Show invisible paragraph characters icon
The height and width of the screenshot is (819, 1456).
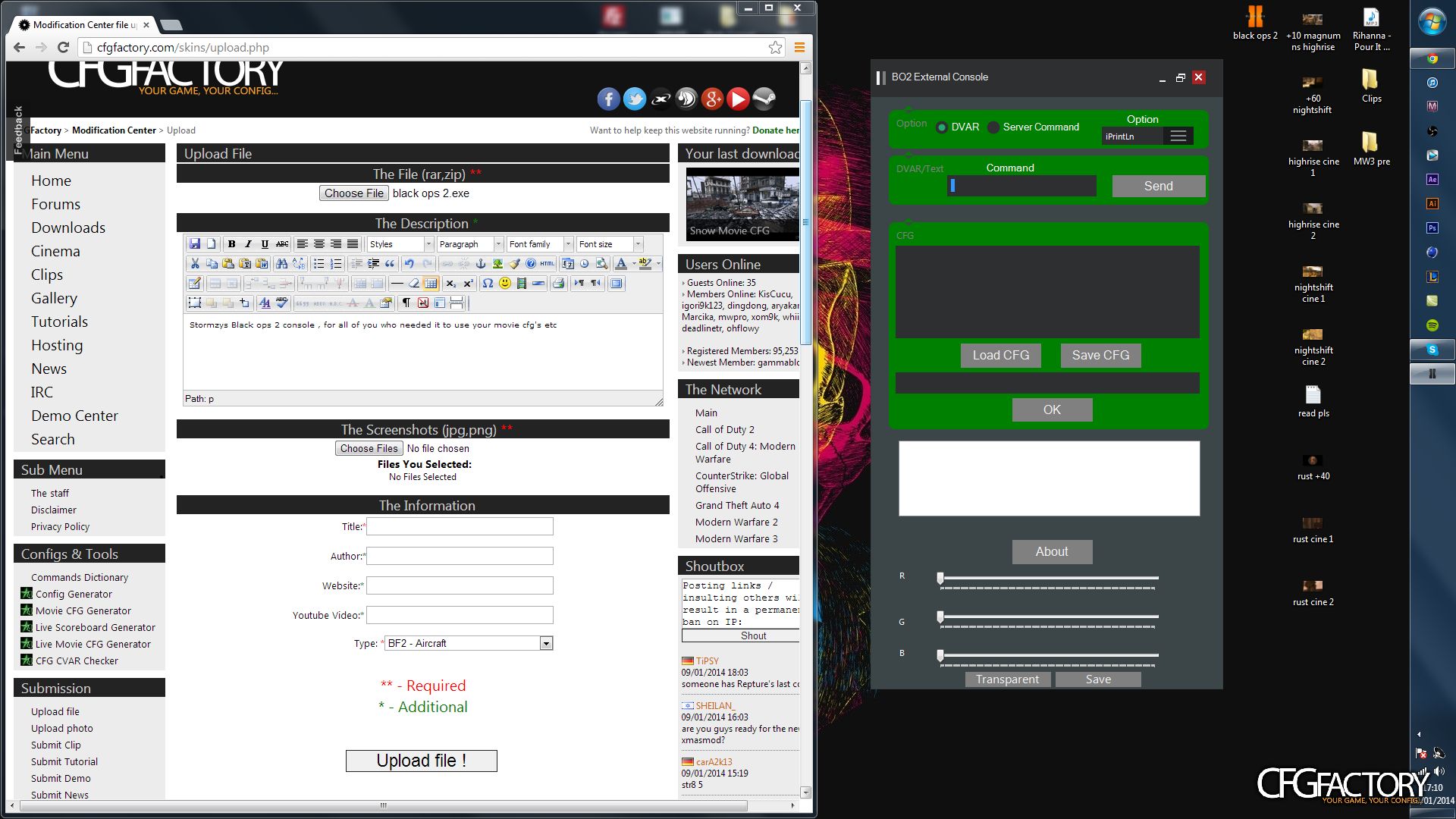[x=406, y=303]
